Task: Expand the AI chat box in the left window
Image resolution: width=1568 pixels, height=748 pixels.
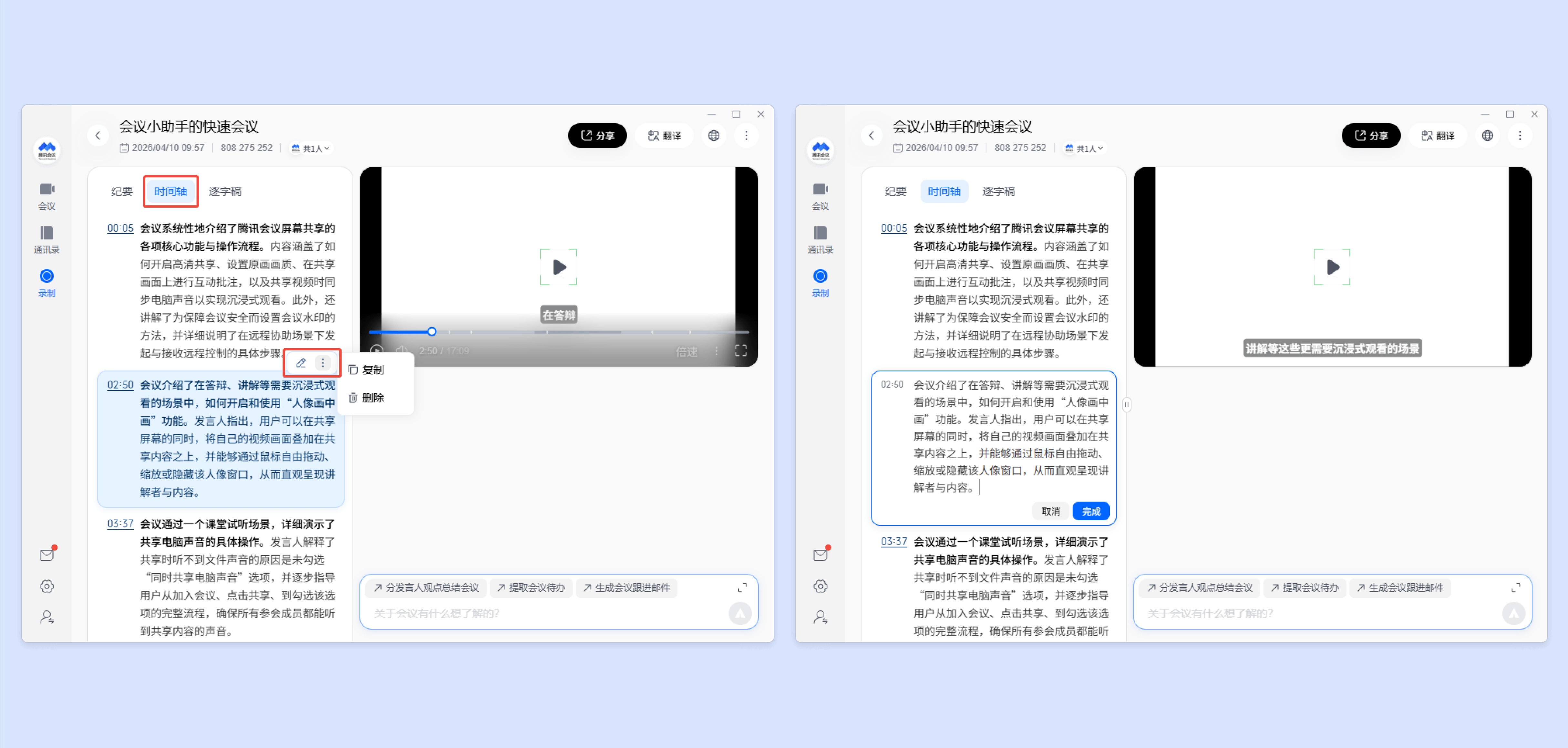Action: click(x=742, y=587)
